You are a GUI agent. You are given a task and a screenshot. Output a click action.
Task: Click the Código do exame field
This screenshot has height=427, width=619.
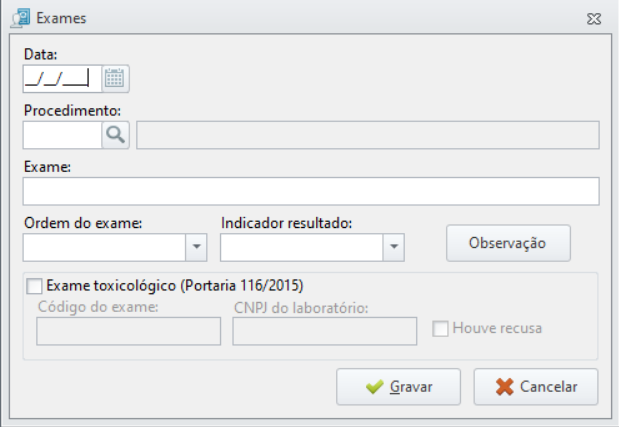click(129, 331)
